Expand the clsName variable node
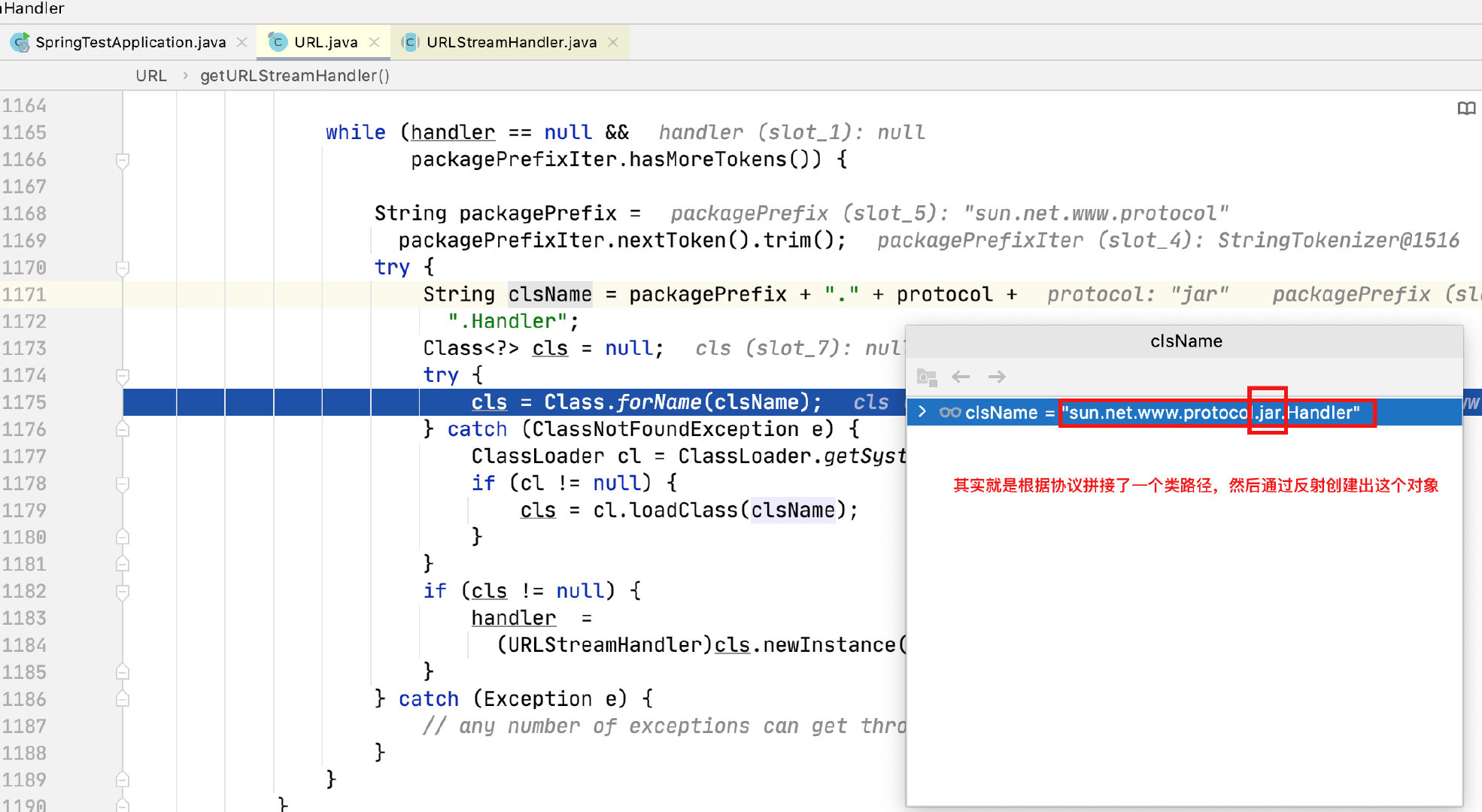 click(x=922, y=412)
